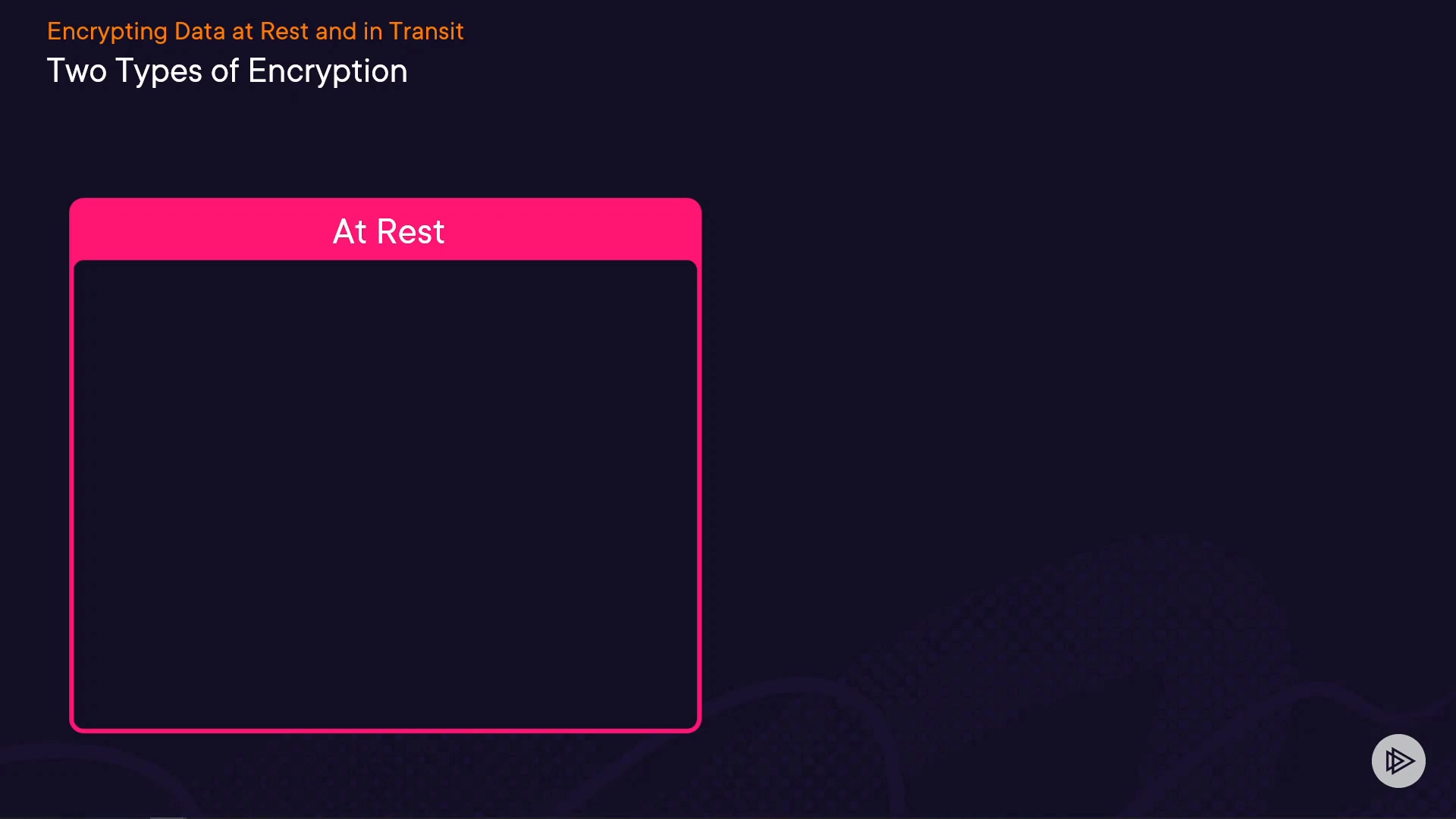
Task: Select the orange "Encrypting Data at Rest and in Transit" subtitle
Action: point(255,31)
